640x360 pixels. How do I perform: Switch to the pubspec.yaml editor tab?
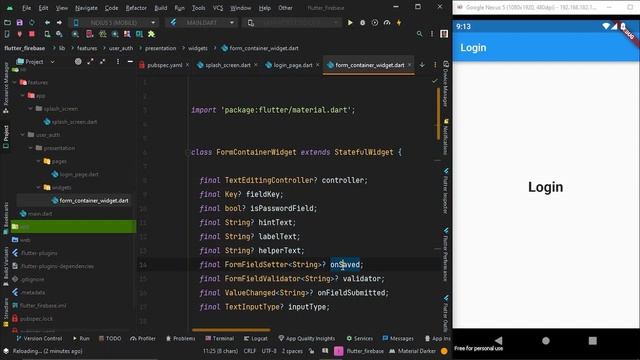coord(164,65)
